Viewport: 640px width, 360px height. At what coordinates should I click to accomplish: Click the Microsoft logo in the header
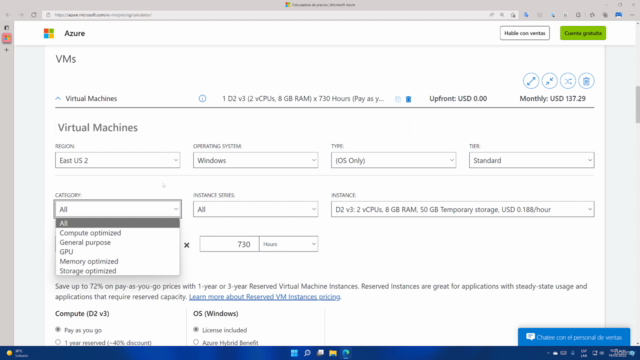(49, 33)
